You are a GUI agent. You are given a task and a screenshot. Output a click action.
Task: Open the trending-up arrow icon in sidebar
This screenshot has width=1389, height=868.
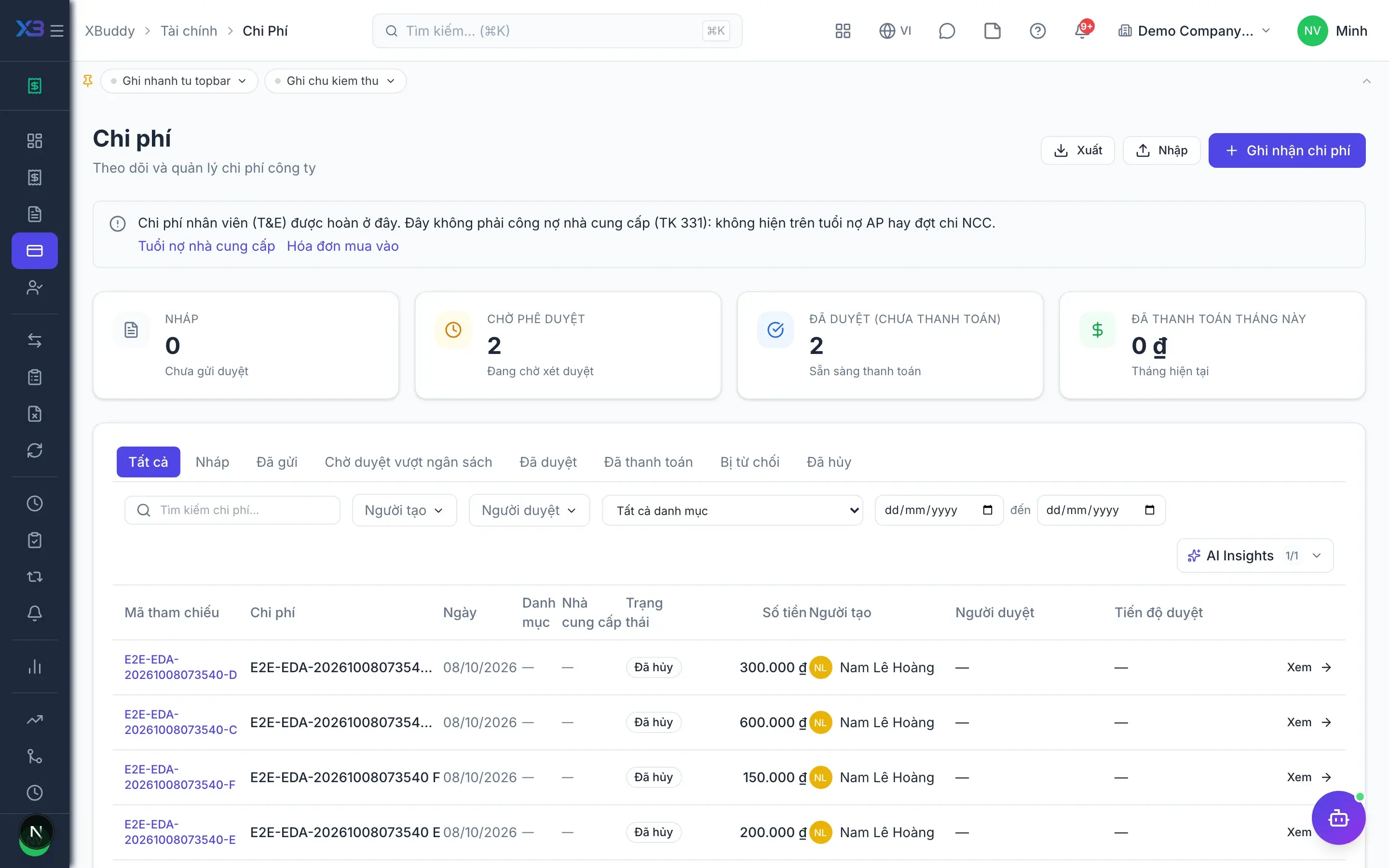pyautogui.click(x=34, y=719)
